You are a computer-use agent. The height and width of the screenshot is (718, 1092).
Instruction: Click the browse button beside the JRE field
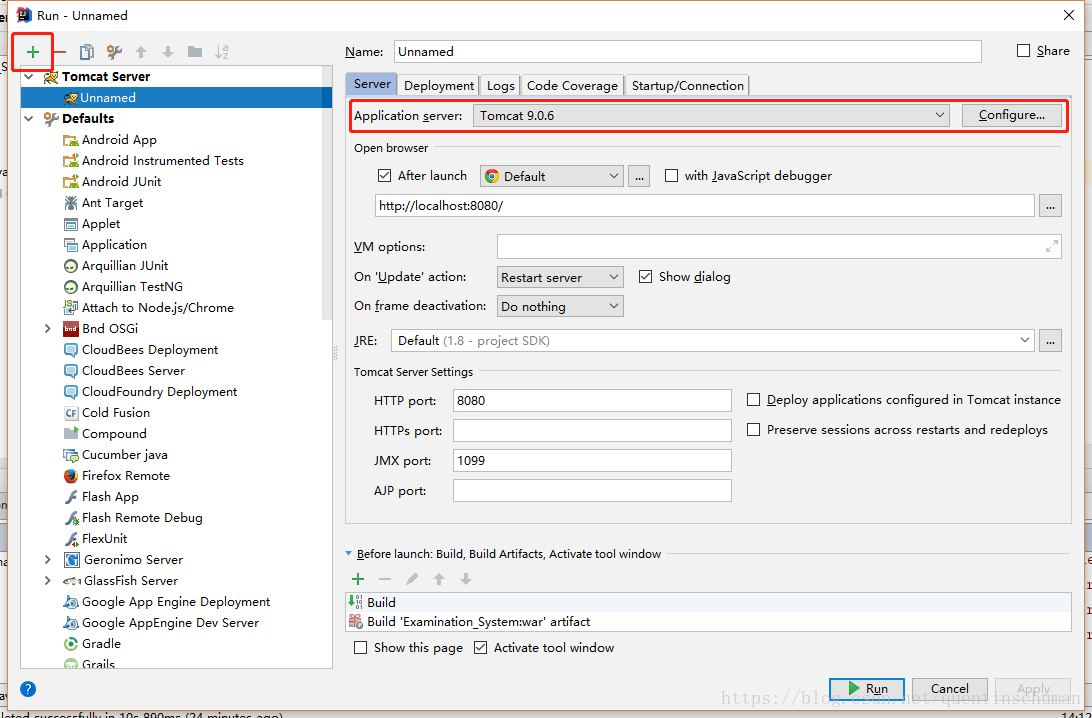click(1050, 341)
